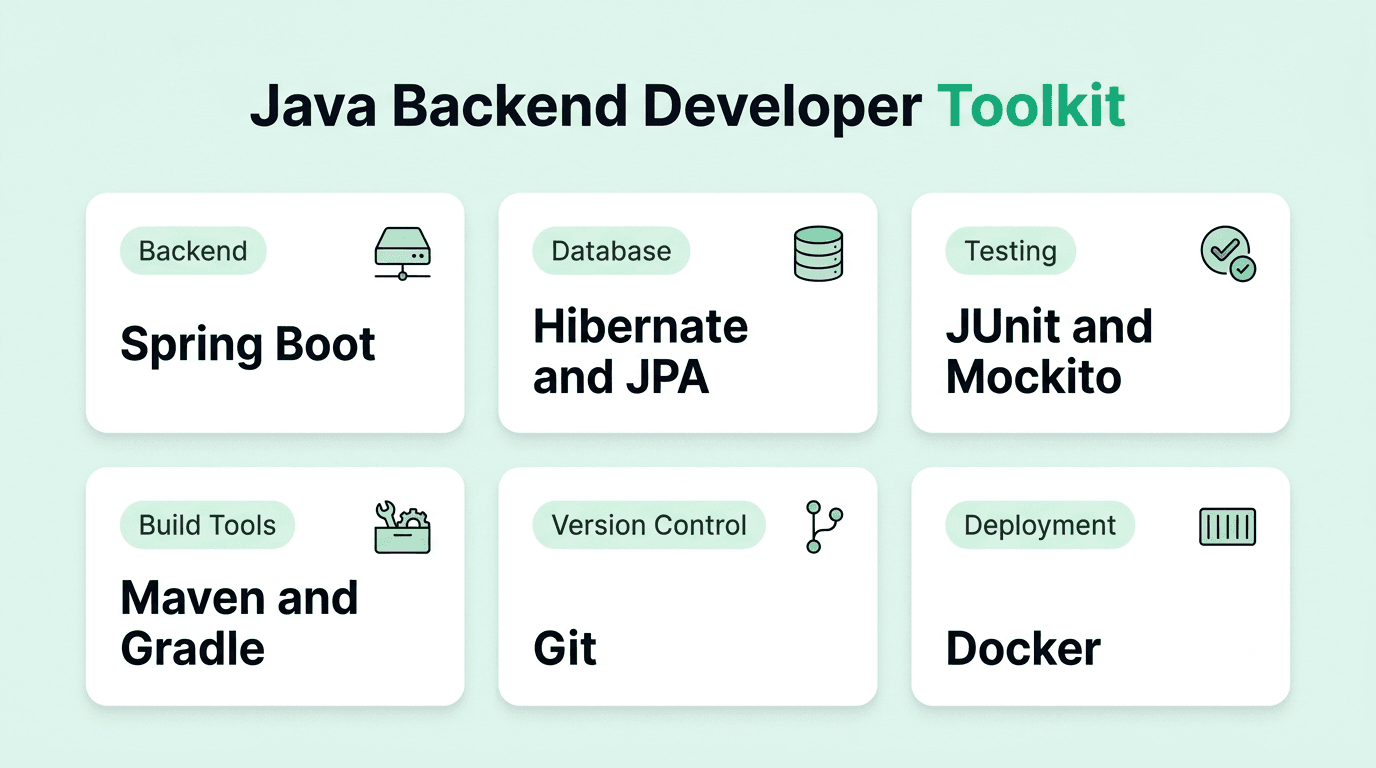Click the container icon on Docker card
The width and height of the screenshot is (1376, 768).
point(1227,527)
